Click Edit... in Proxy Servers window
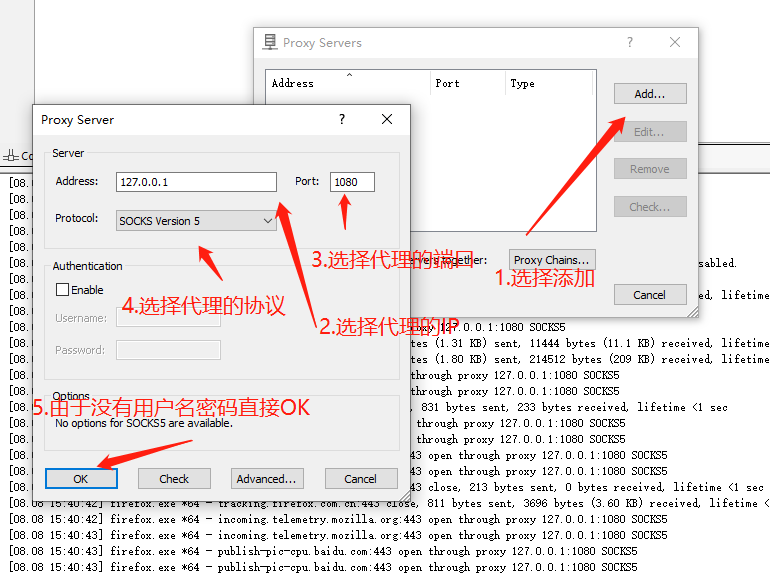Image resolution: width=770 pixels, height=574 pixels. coord(650,132)
